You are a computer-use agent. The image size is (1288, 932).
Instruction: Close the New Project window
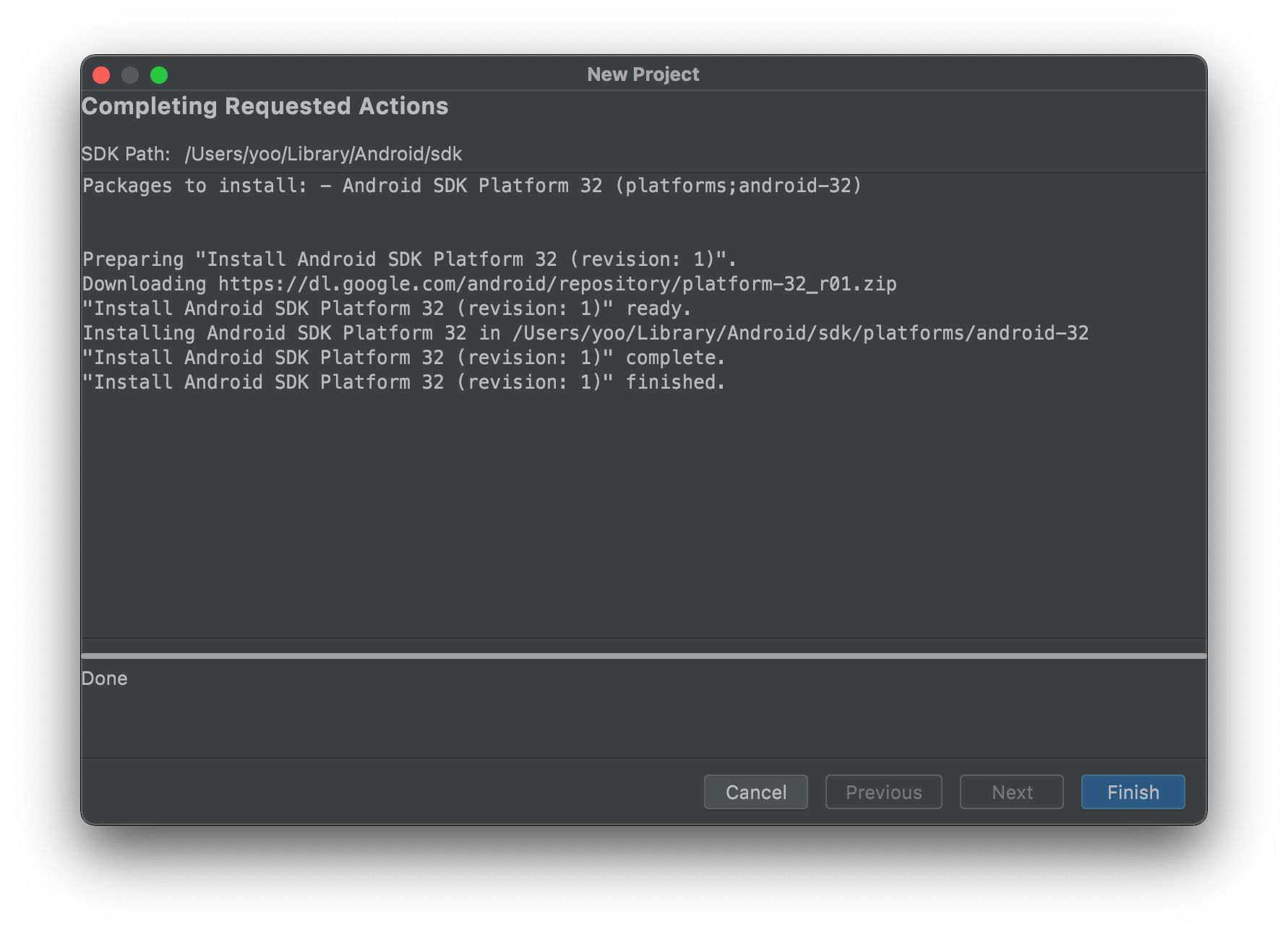pos(101,75)
